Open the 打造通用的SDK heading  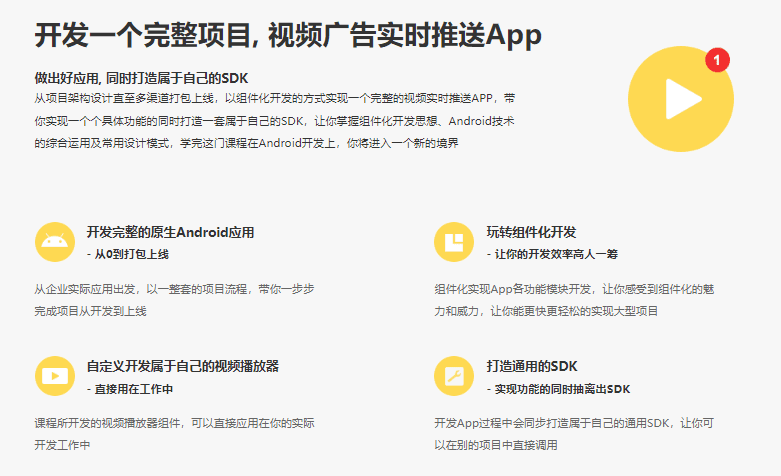(532, 366)
